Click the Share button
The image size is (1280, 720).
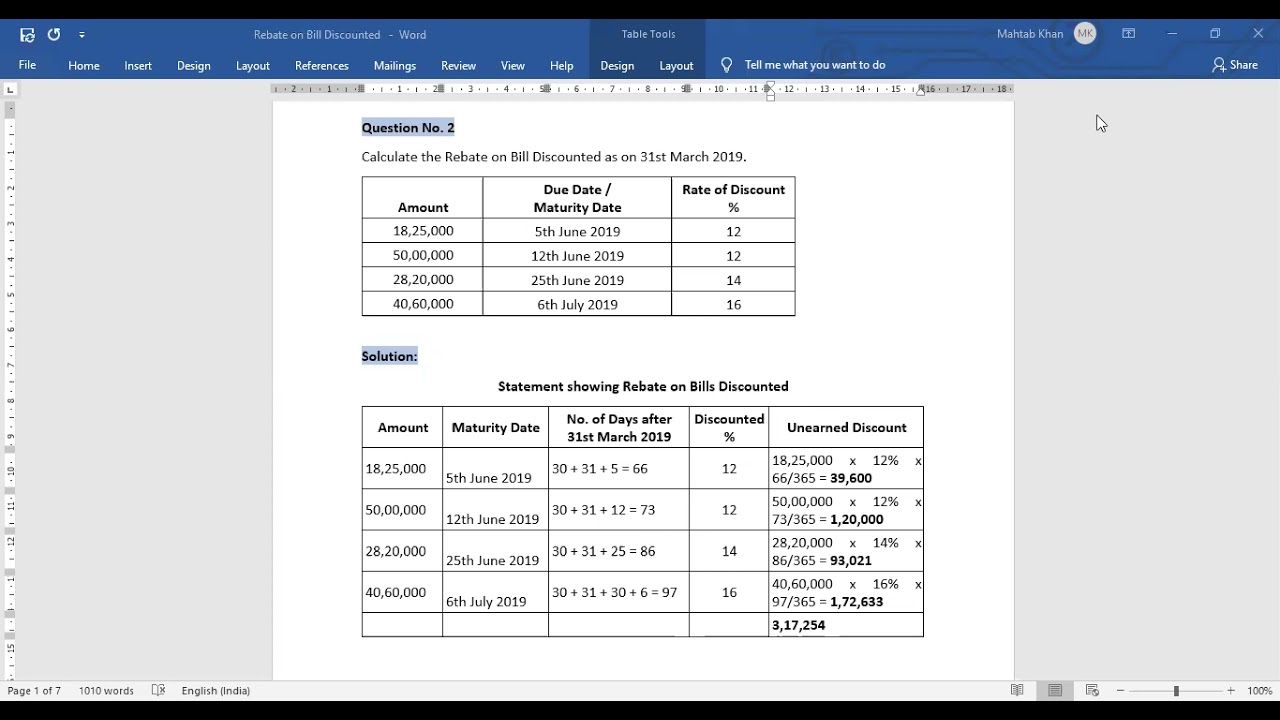point(1235,65)
